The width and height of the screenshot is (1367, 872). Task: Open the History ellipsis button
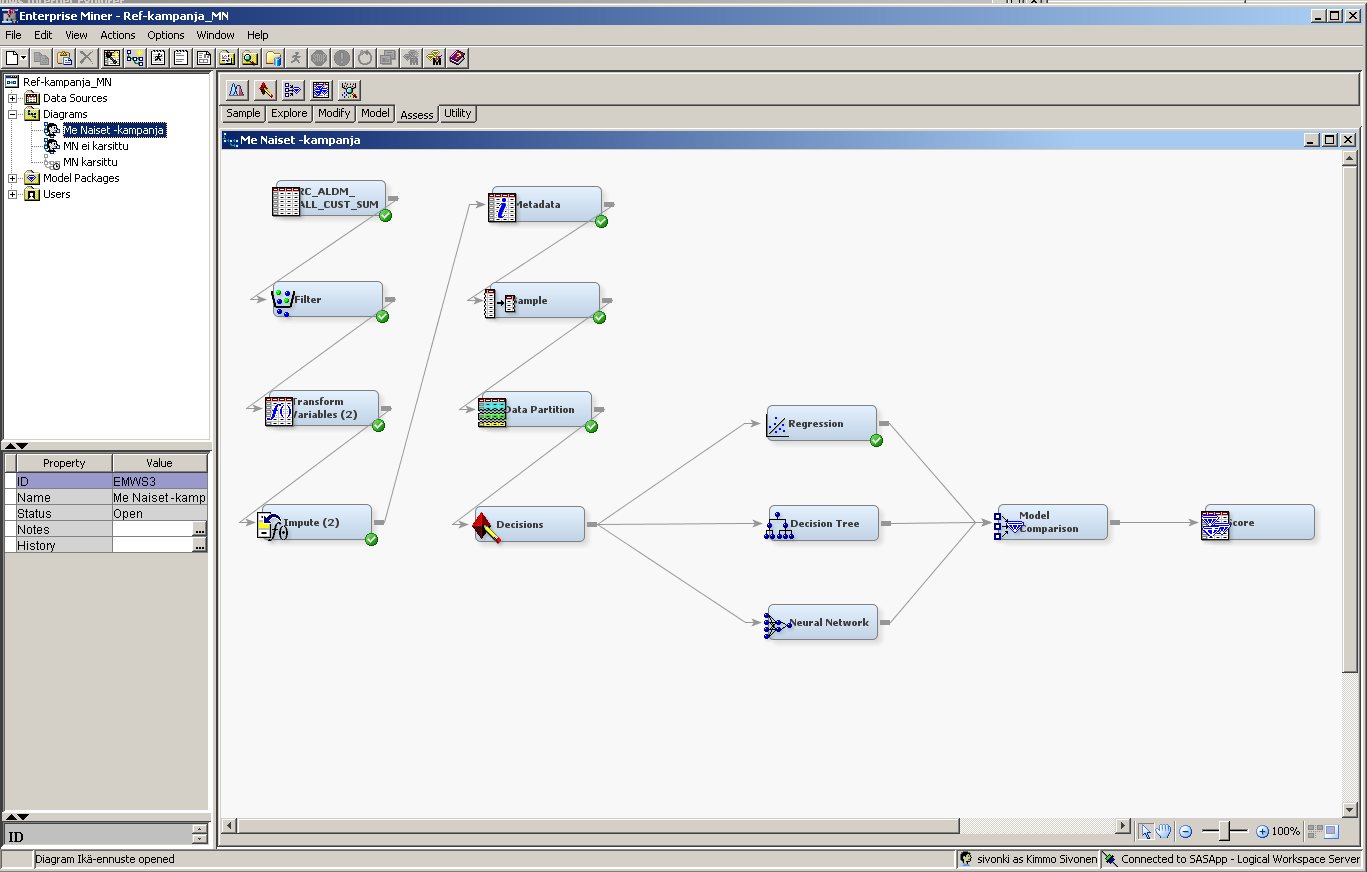(x=200, y=546)
